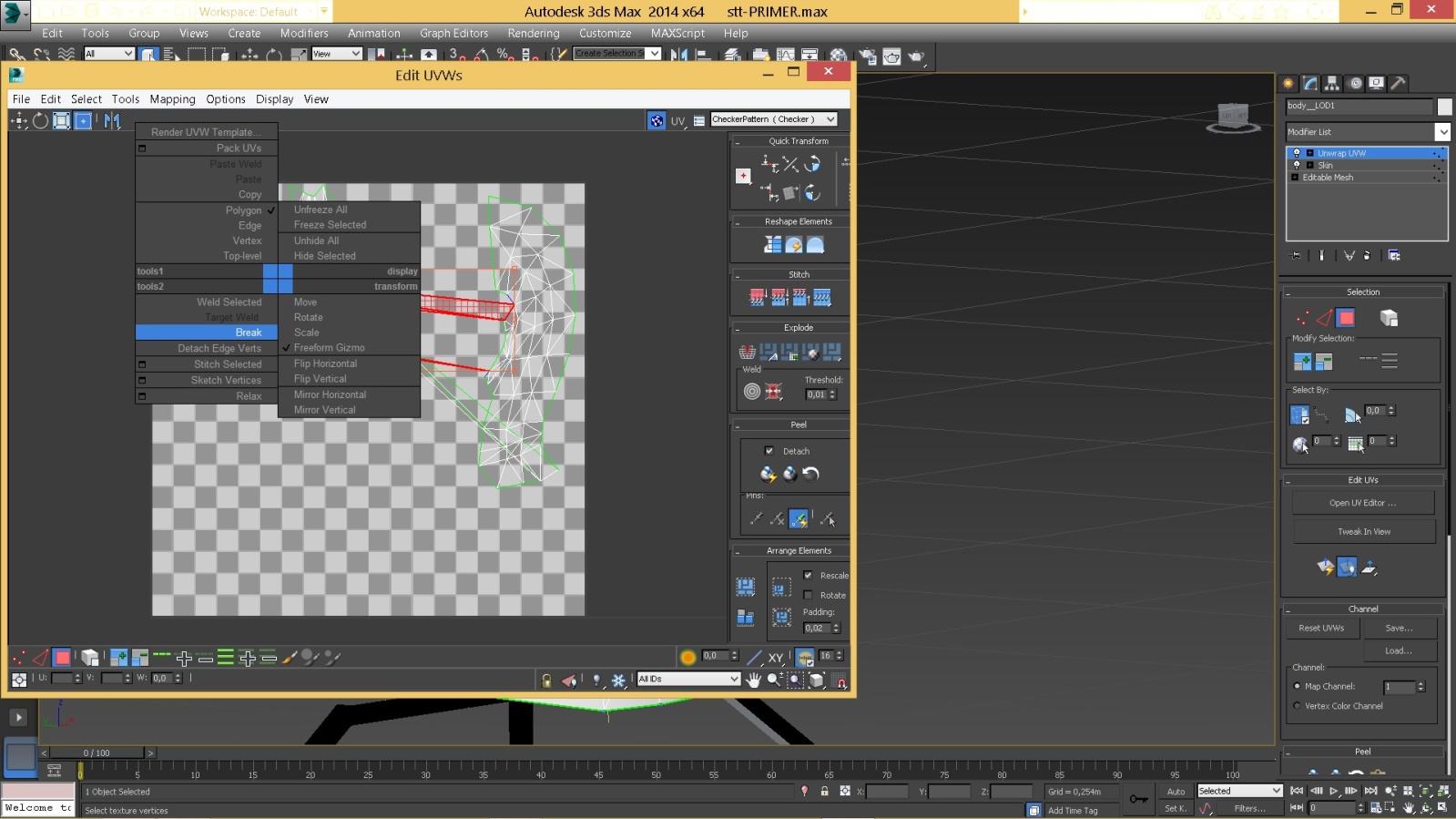
Task: Click the object color swatch beside body__LOD1
Action: click(1444, 107)
